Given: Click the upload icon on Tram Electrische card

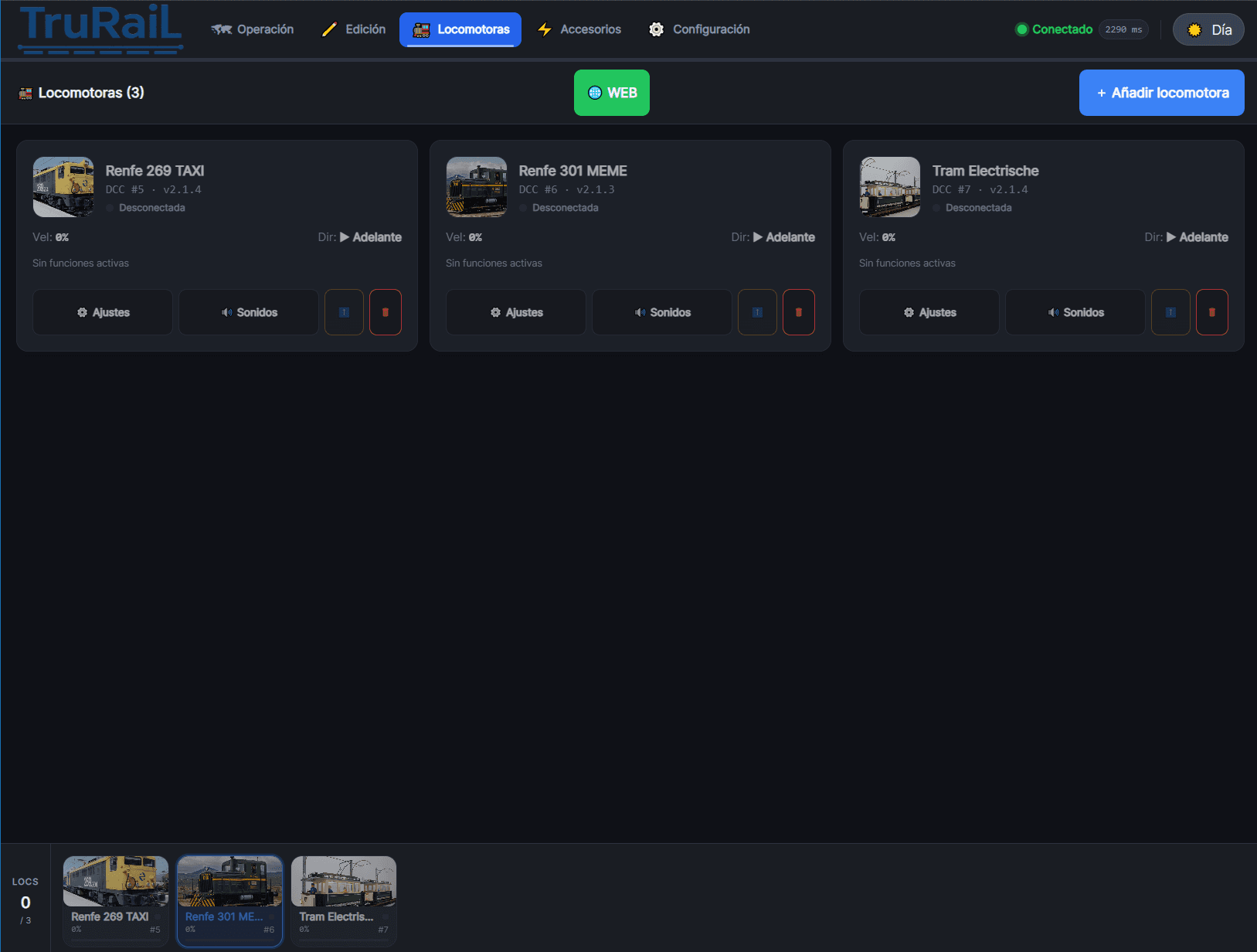Looking at the screenshot, I should click(x=1170, y=312).
